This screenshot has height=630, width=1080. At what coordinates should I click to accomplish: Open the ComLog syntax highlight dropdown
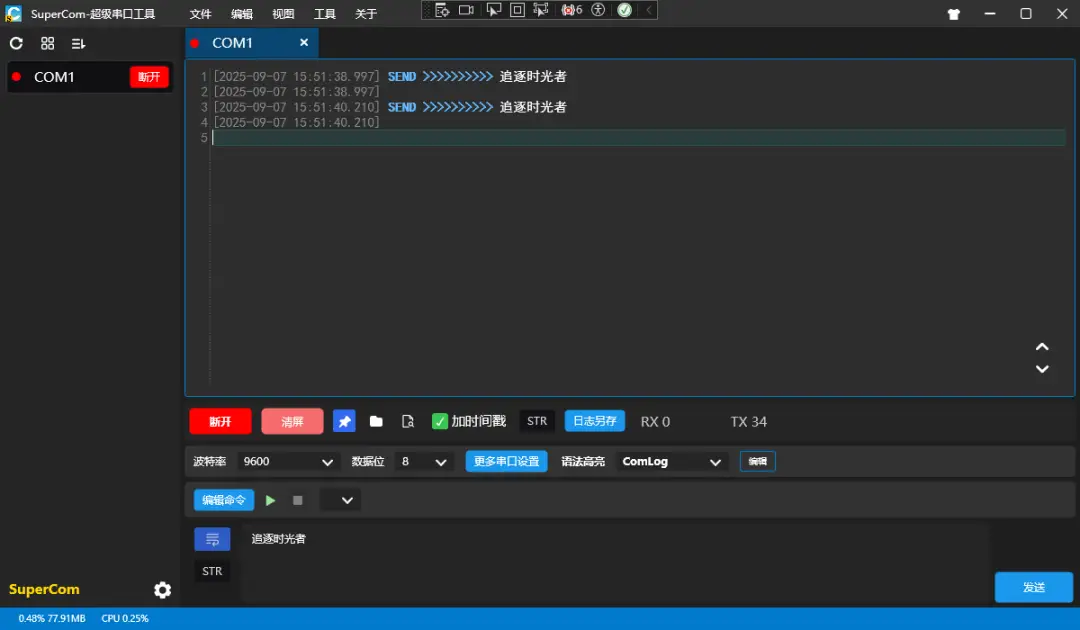(x=671, y=461)
